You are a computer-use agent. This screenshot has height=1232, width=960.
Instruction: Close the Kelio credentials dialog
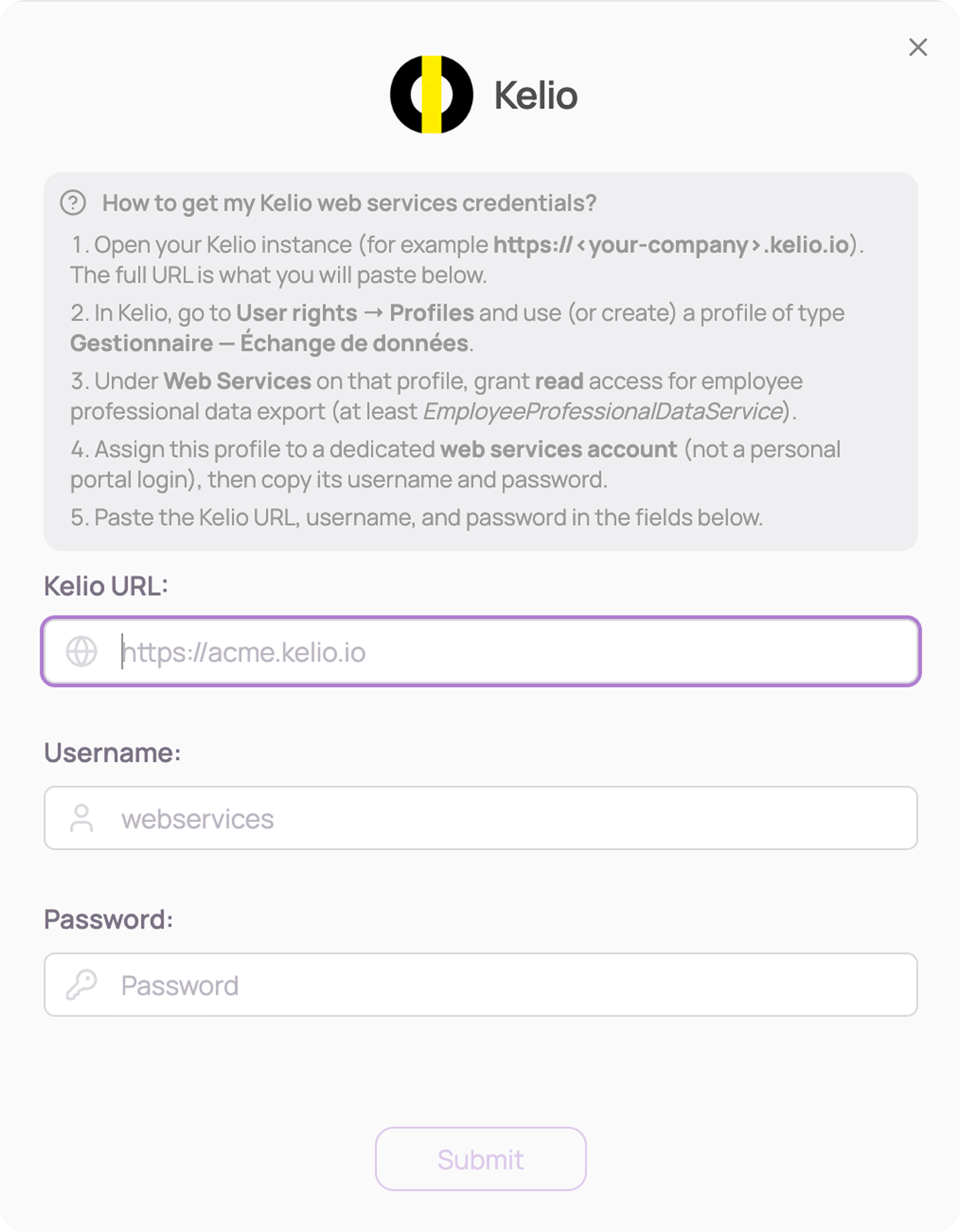click(918, 47)
